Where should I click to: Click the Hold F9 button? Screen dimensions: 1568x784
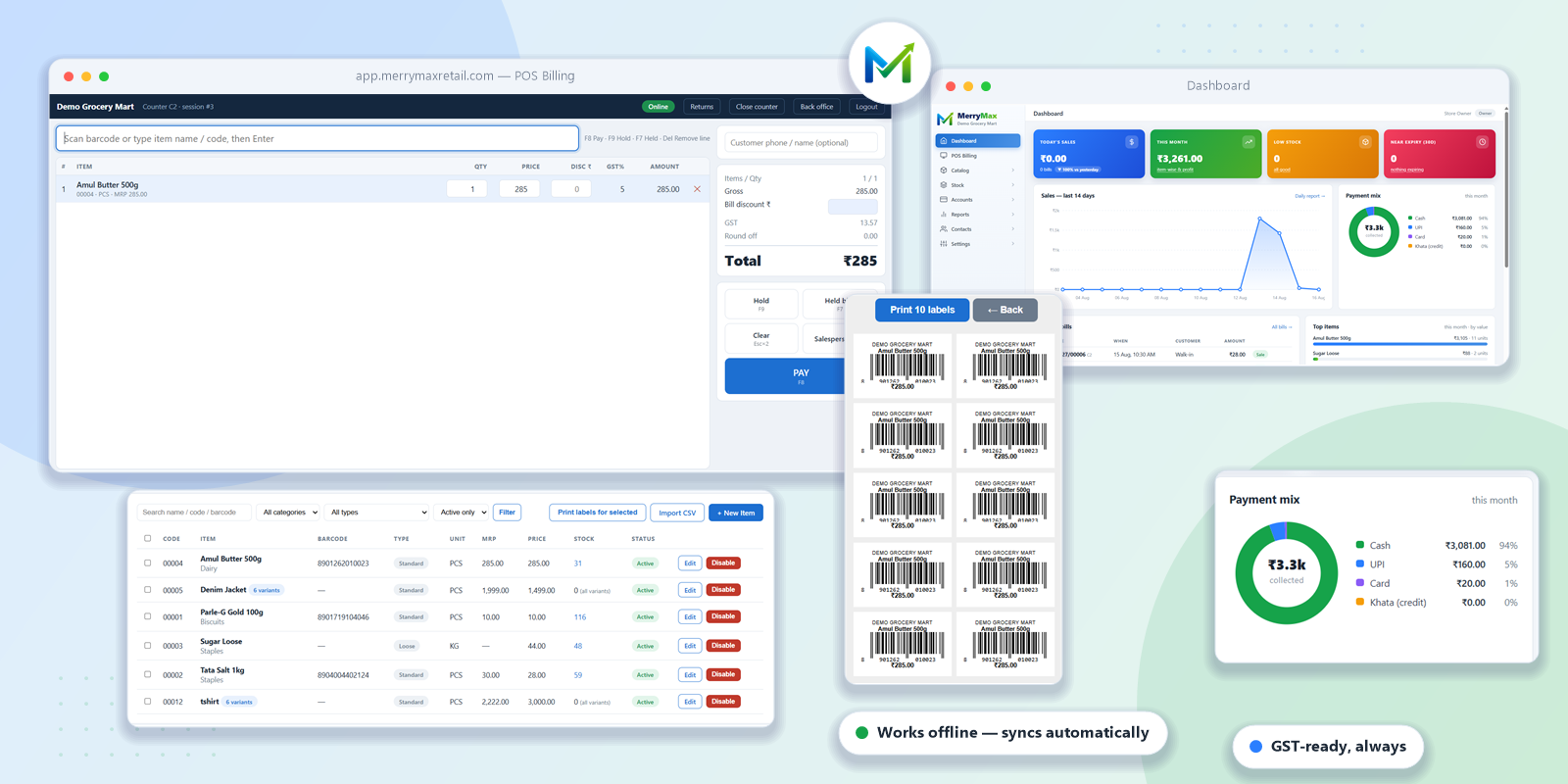point(761,304)
